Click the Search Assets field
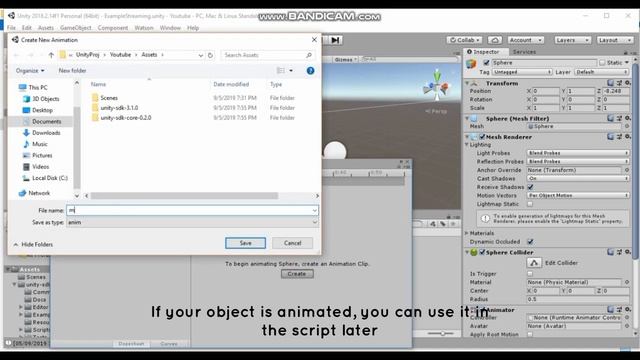640x360 pixels. (268, 55)
